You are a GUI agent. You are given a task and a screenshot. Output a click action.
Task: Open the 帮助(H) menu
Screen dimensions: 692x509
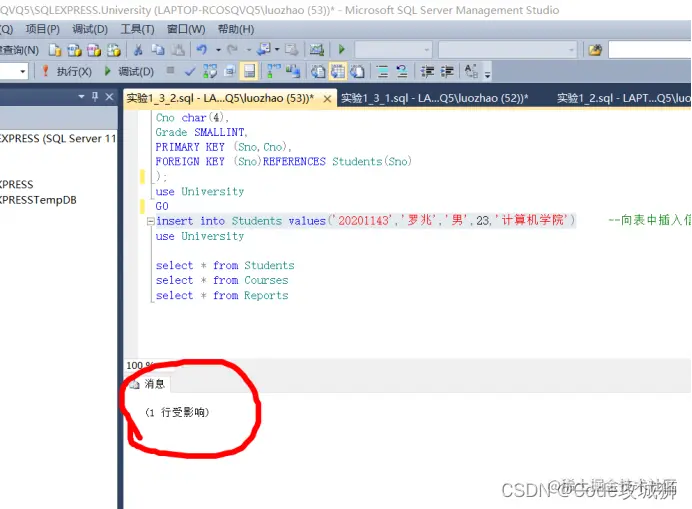click(236, 29)
